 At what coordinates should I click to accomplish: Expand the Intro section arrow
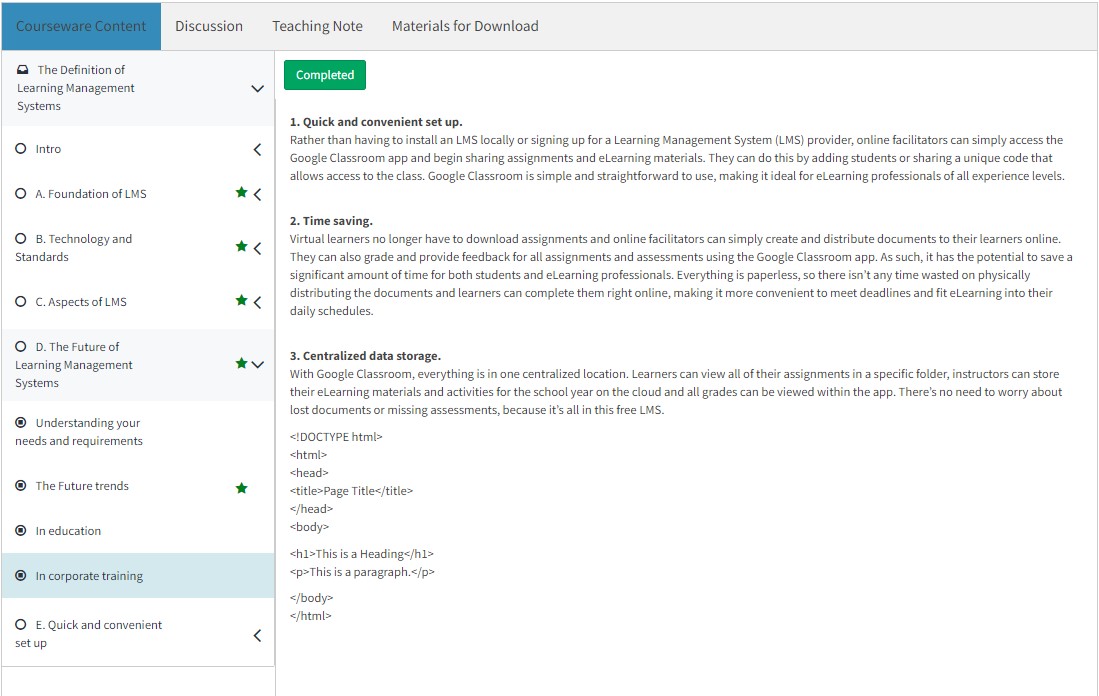257,149
